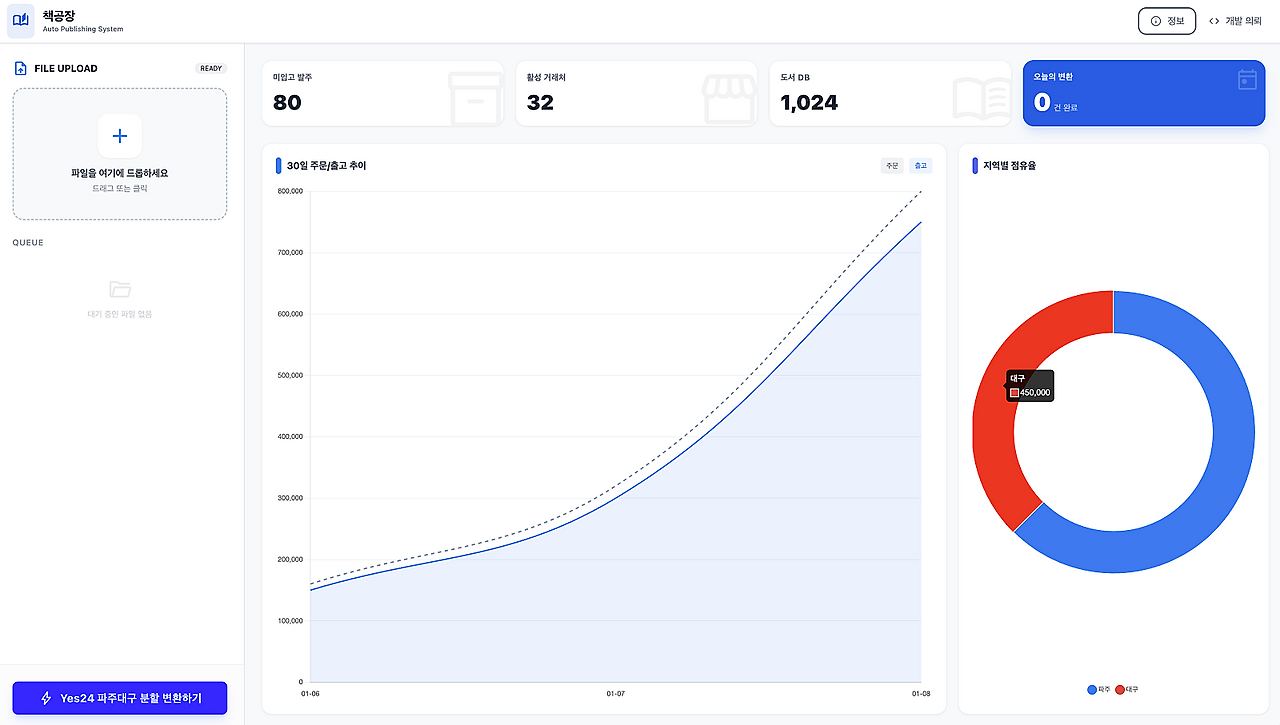Screen dimensions: 1280x725
Task: Toggle 대구 legend item in donut chart
Action: click(x=1127, y=690)
